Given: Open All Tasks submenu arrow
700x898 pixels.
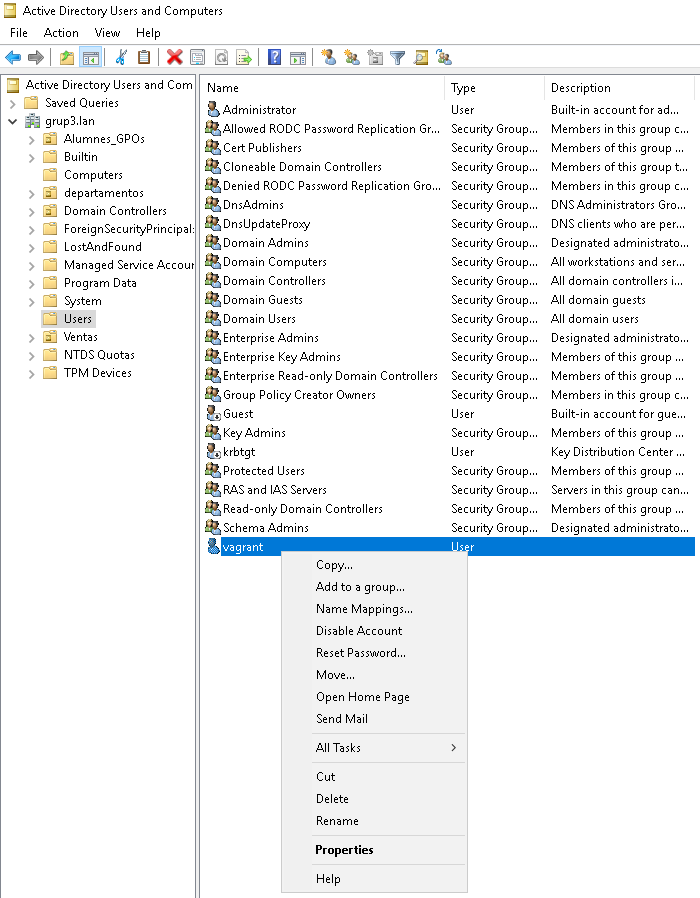Looking at the screenshot, I should [453, 748].
